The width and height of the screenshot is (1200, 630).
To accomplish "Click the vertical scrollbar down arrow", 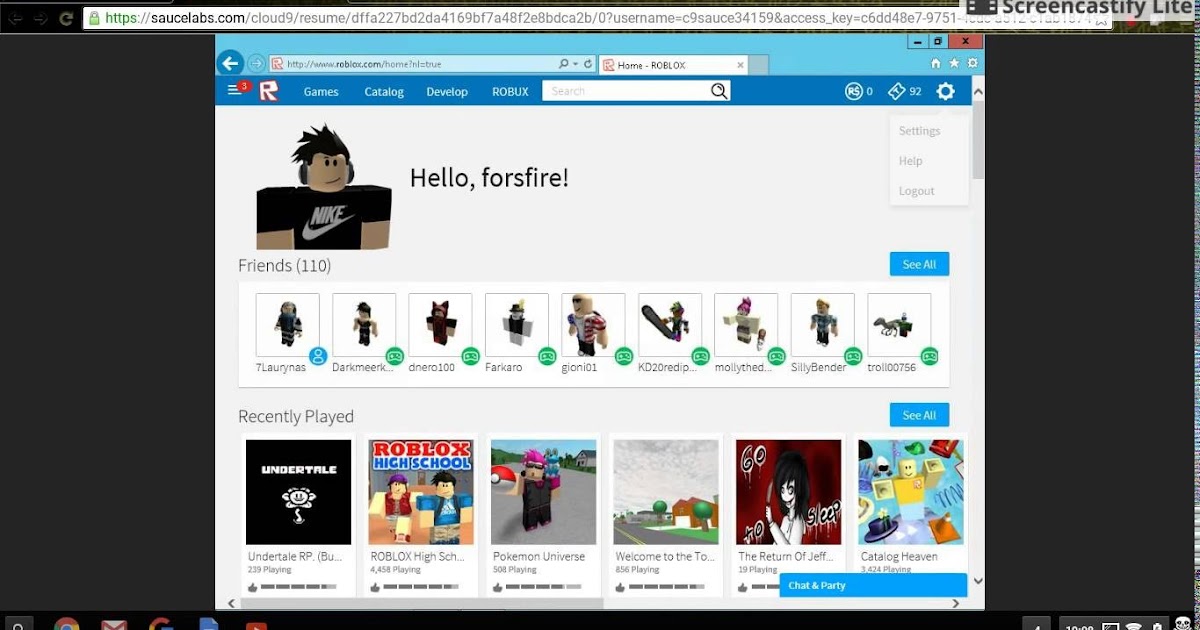I will coord(978,579).
